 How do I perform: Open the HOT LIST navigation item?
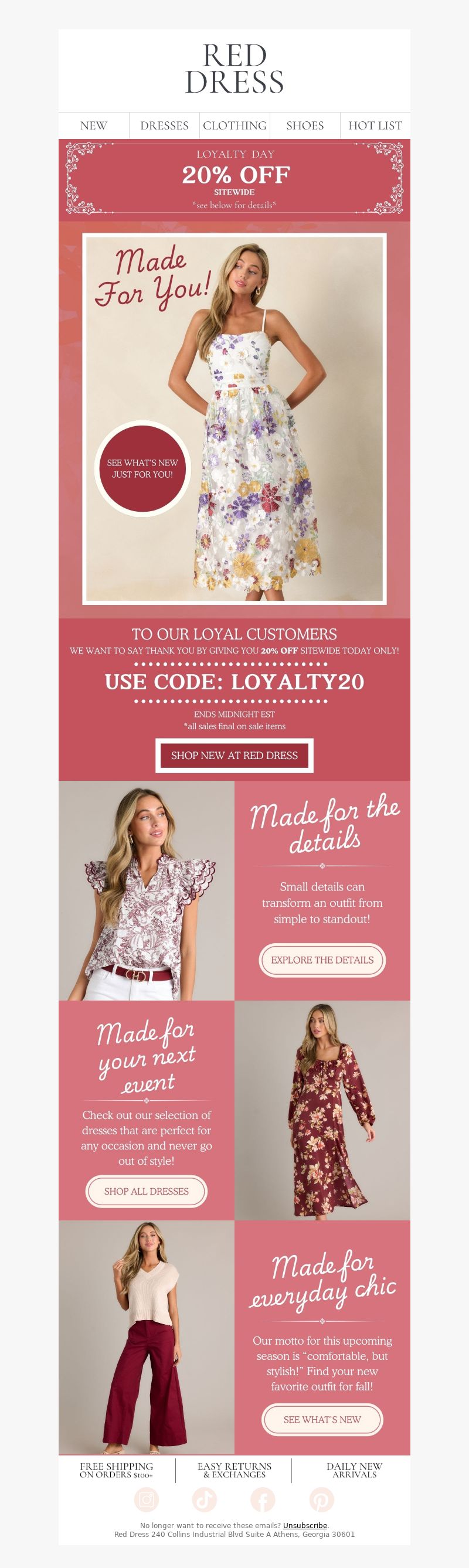point(375,125)
